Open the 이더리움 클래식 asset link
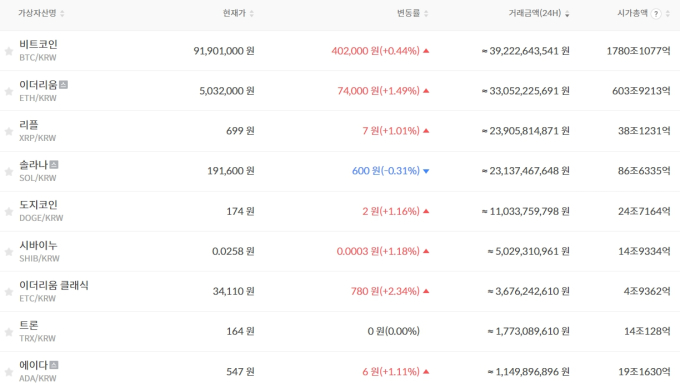 coord(54,285)
